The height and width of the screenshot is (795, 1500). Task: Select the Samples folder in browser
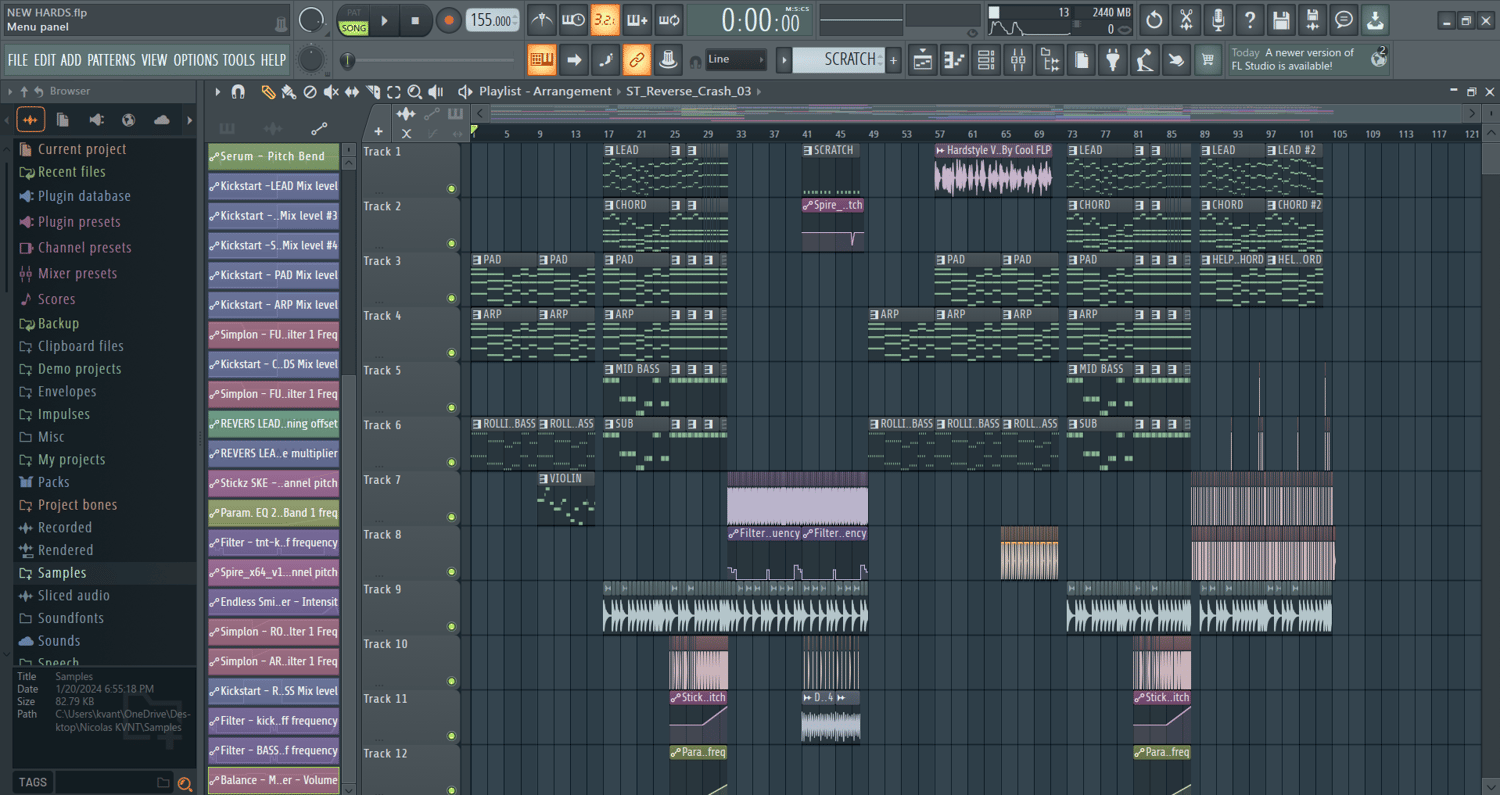62,573
